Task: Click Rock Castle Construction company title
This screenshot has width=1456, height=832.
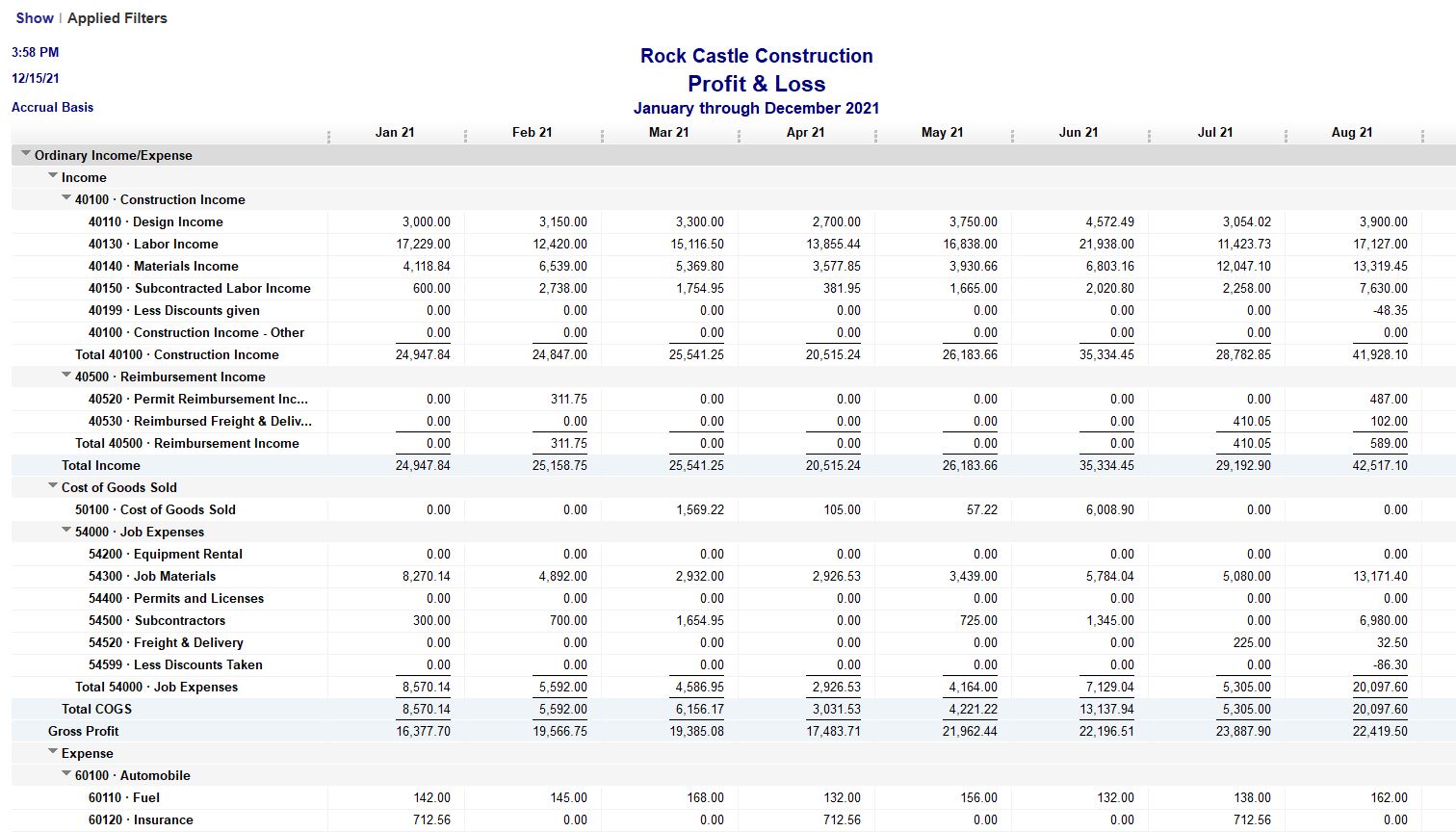Action: 756,56
